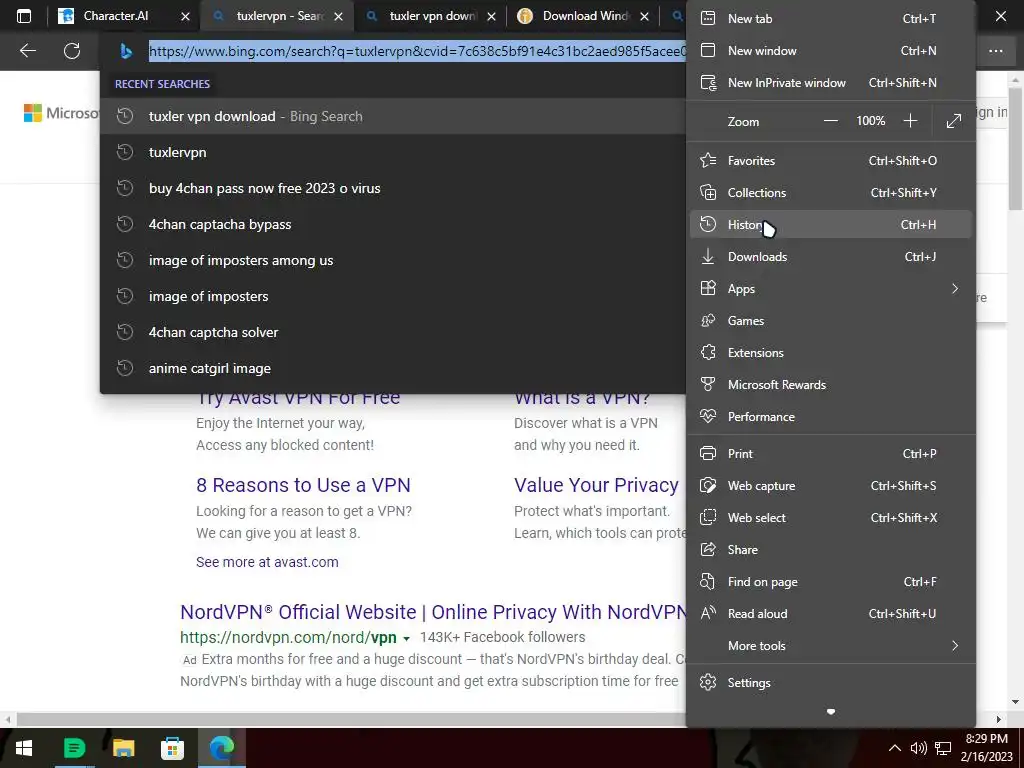Open Collections from the menu
Image resolution: width=1024 pixels, height=768 pixels.
tap(831, 193)
